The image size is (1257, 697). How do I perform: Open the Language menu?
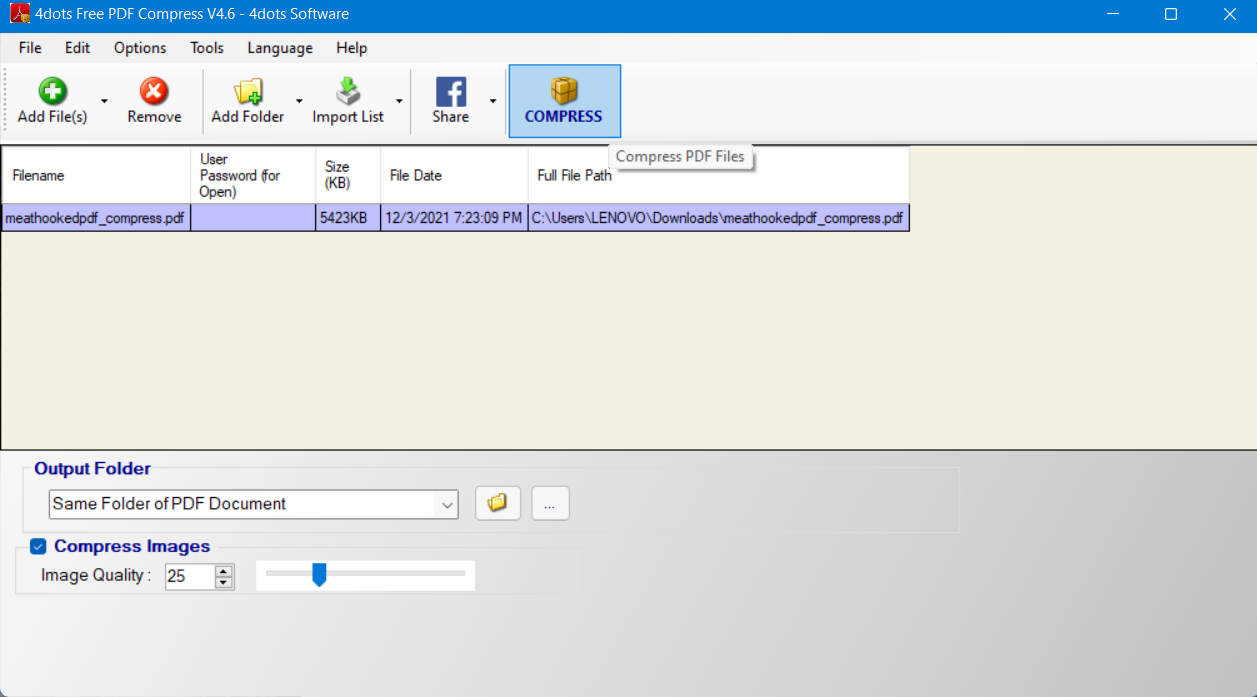[x=280, y=48]
